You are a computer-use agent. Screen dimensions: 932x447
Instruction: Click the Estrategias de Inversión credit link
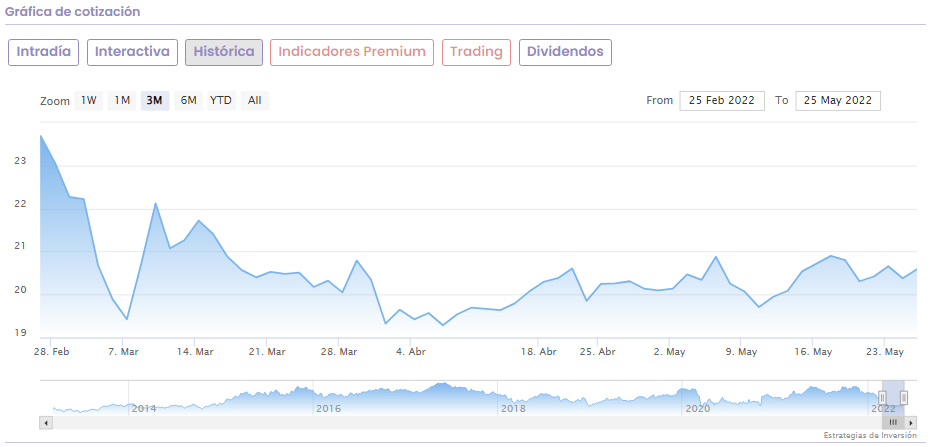pos(870,436)
